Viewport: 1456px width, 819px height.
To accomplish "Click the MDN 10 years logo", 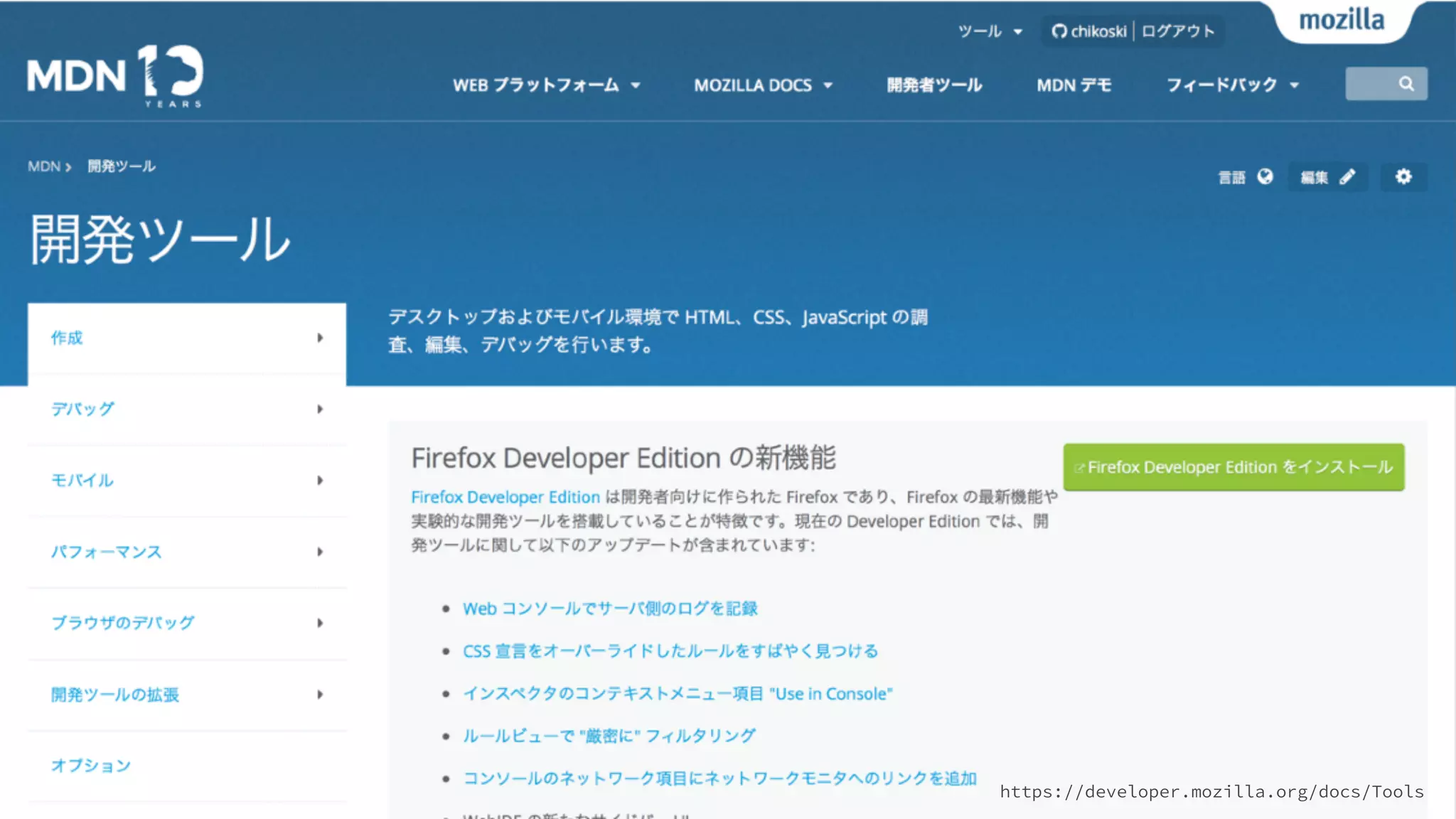I will [115, 76].
